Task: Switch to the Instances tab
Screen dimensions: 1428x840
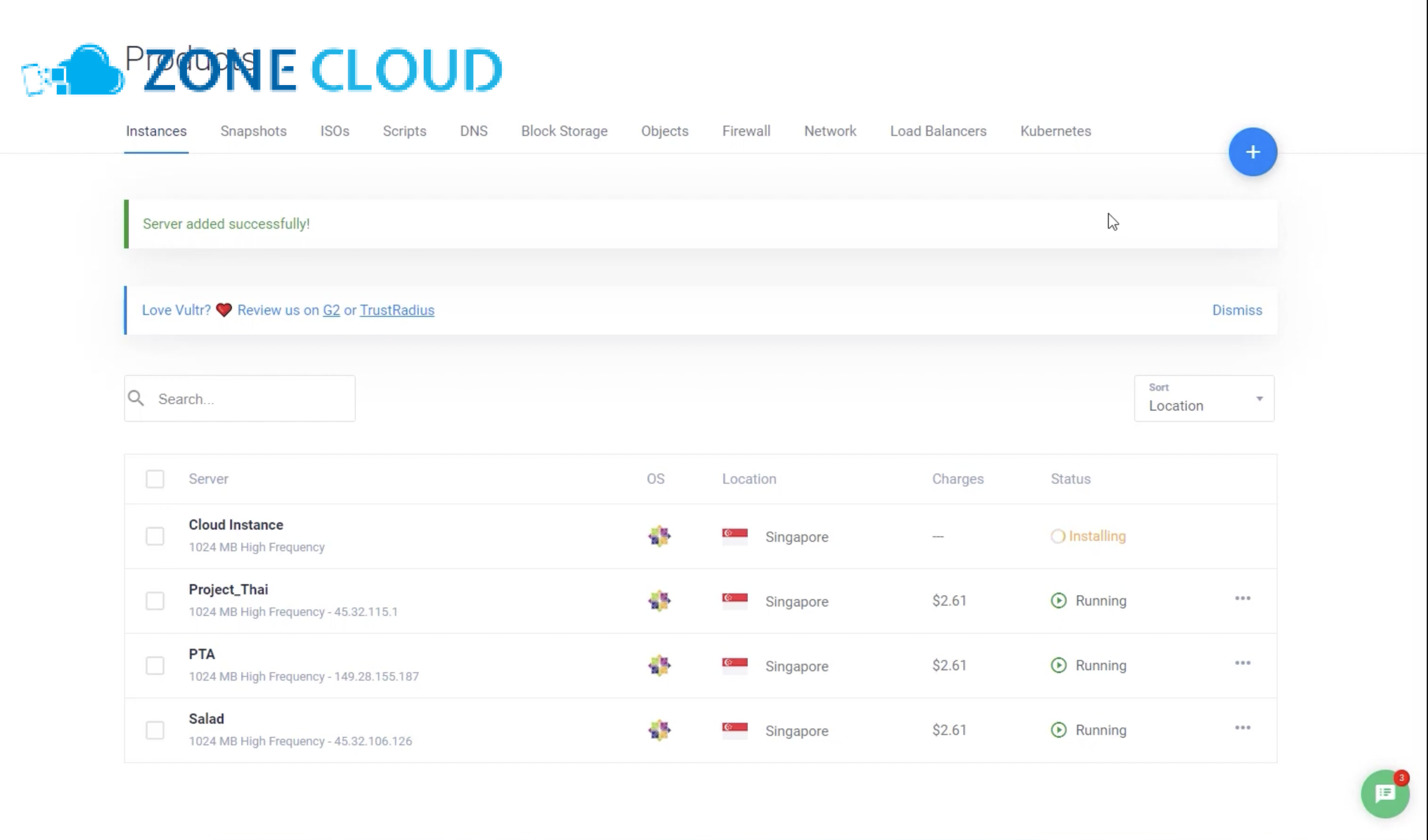Action: click(x=156, y=131)
